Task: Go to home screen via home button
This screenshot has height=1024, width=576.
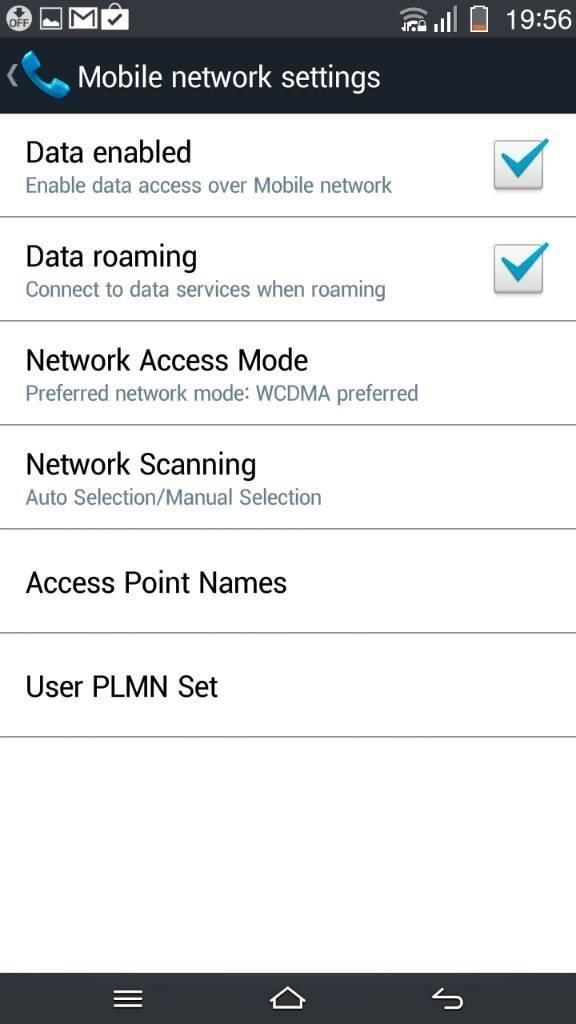Action: [x=287, y=998]
